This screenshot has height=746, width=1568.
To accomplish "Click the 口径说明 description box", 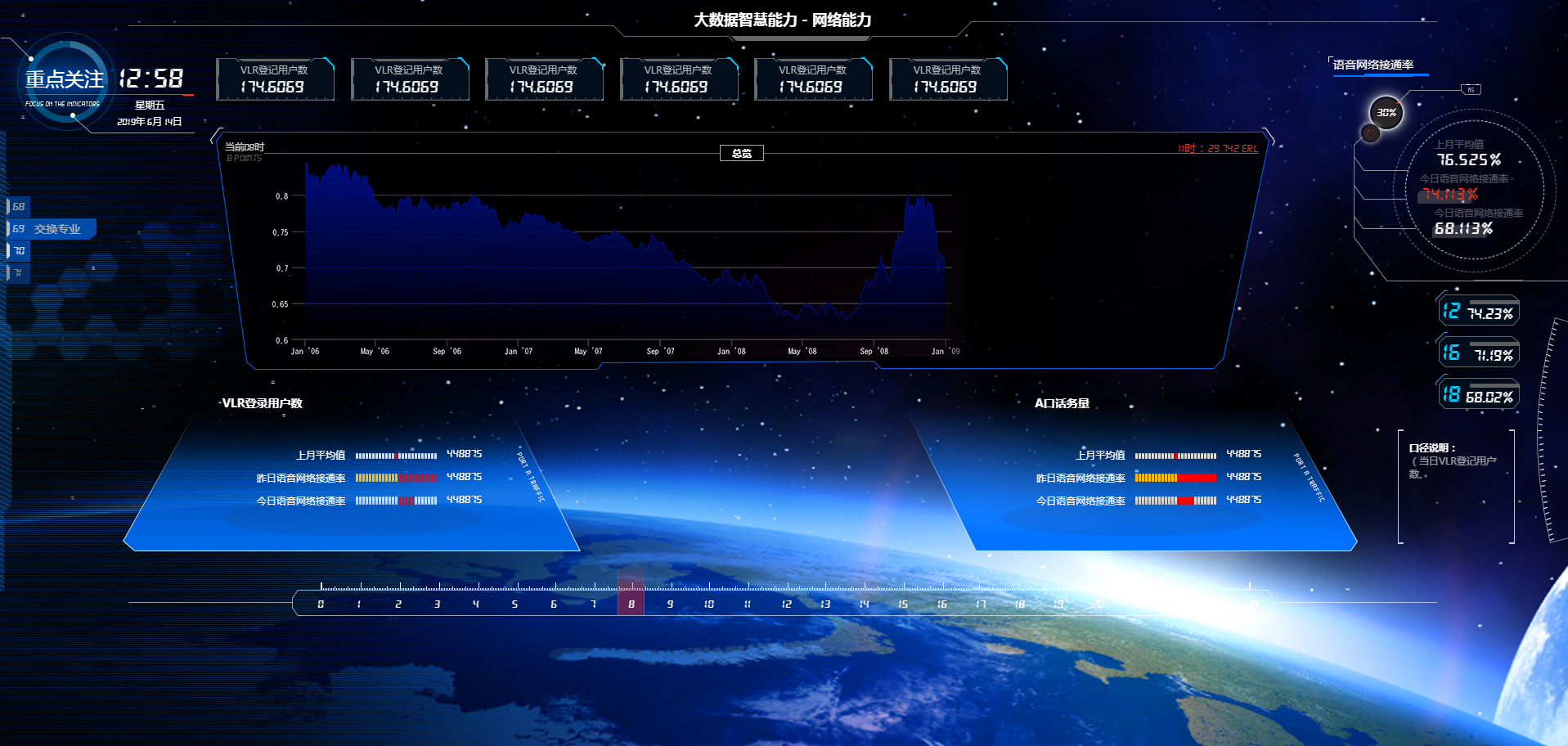I will coord(1456,486).
